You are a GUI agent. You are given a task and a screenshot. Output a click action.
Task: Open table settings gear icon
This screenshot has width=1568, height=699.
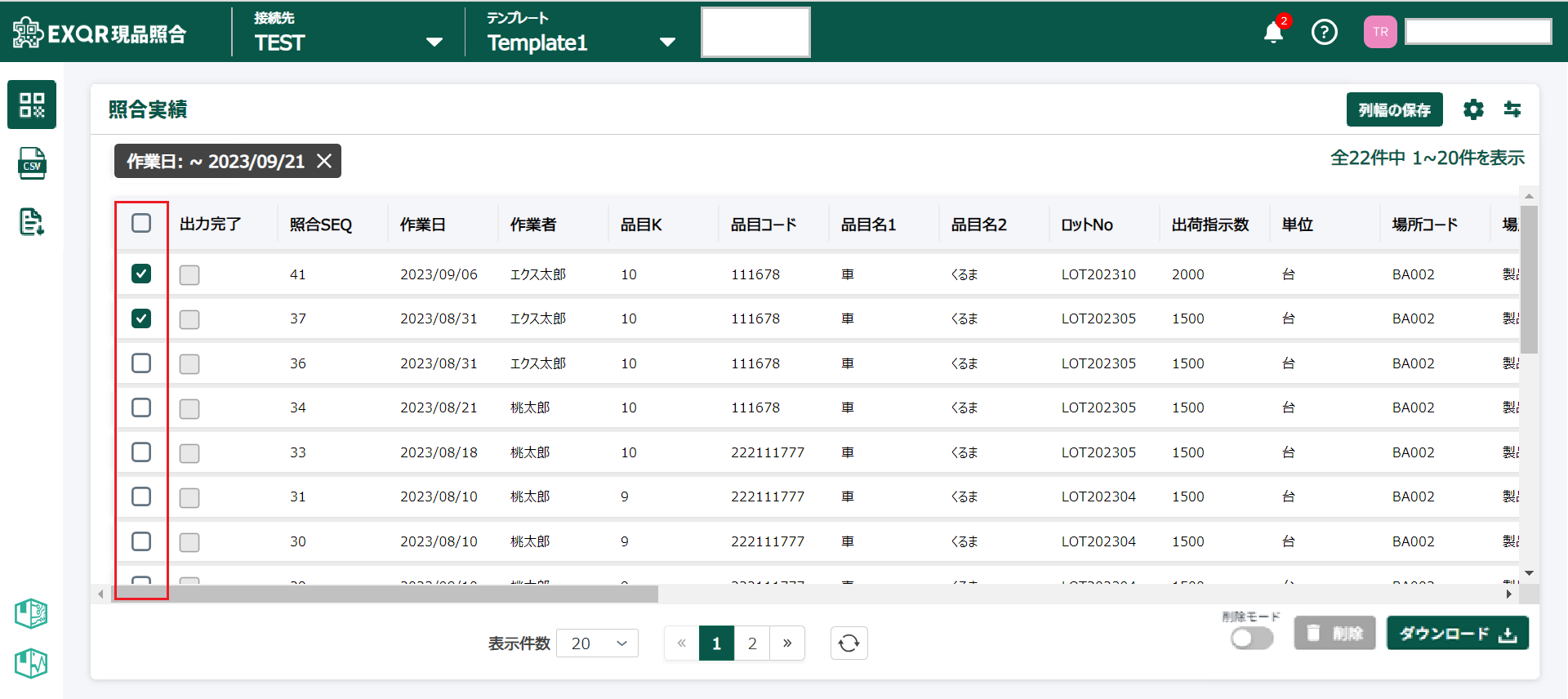coord(1473,109)
